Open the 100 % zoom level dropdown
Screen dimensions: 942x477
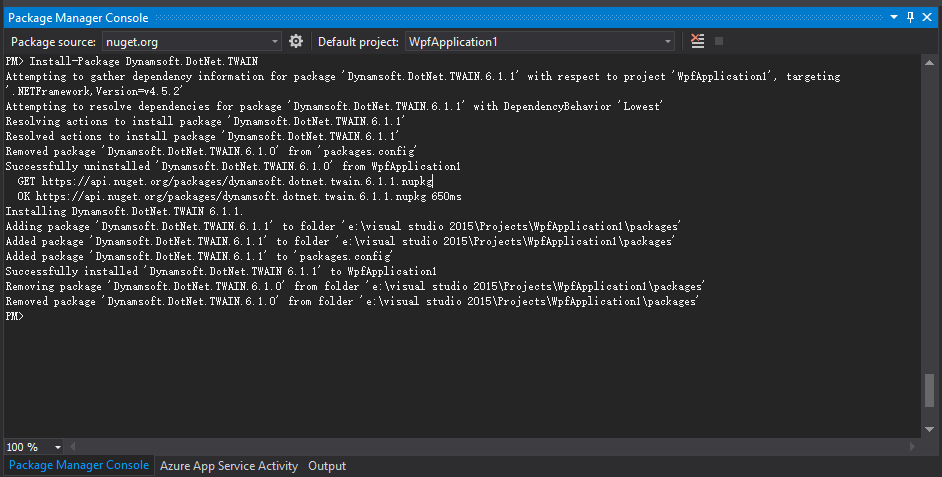click(57, 447)
